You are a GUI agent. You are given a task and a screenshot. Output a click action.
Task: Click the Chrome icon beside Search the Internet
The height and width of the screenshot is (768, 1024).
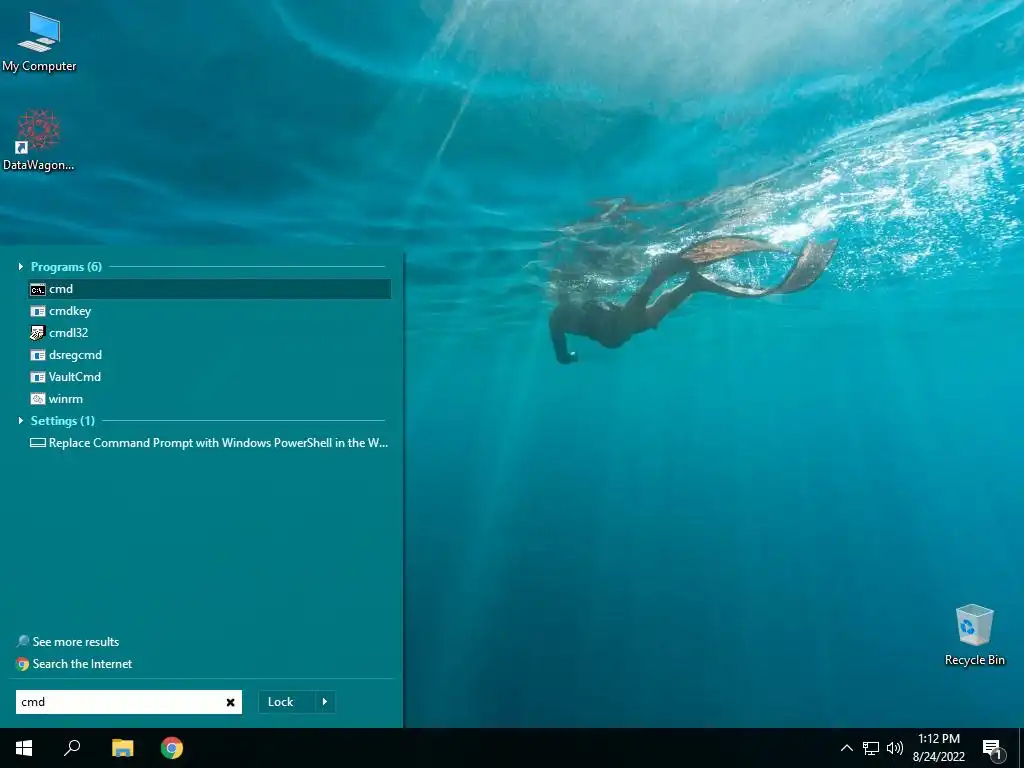[23, 664]
